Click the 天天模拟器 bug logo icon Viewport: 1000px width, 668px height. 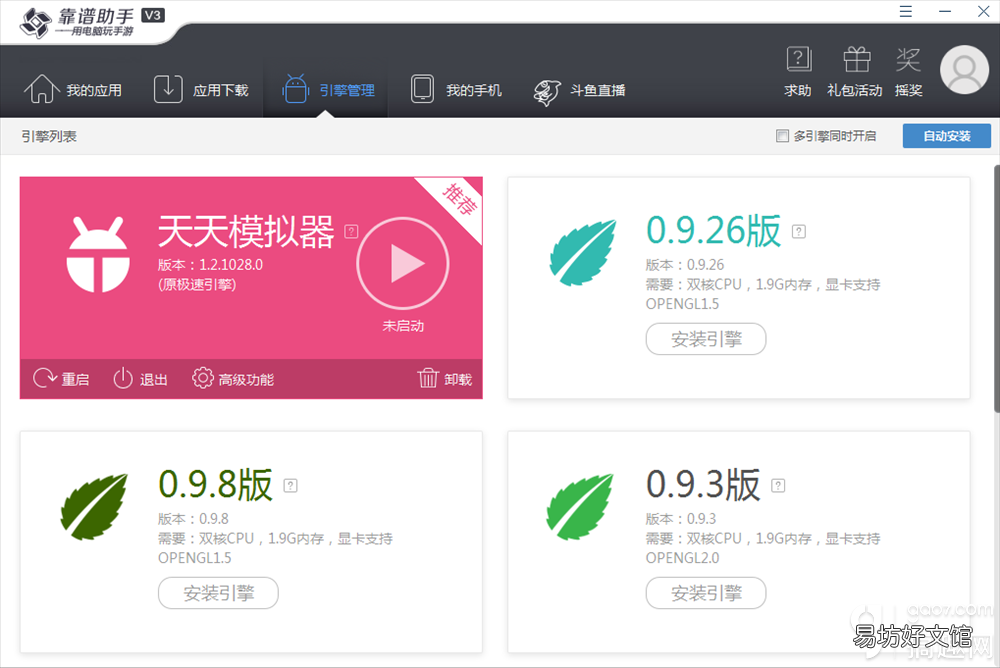tap(98, 255)
